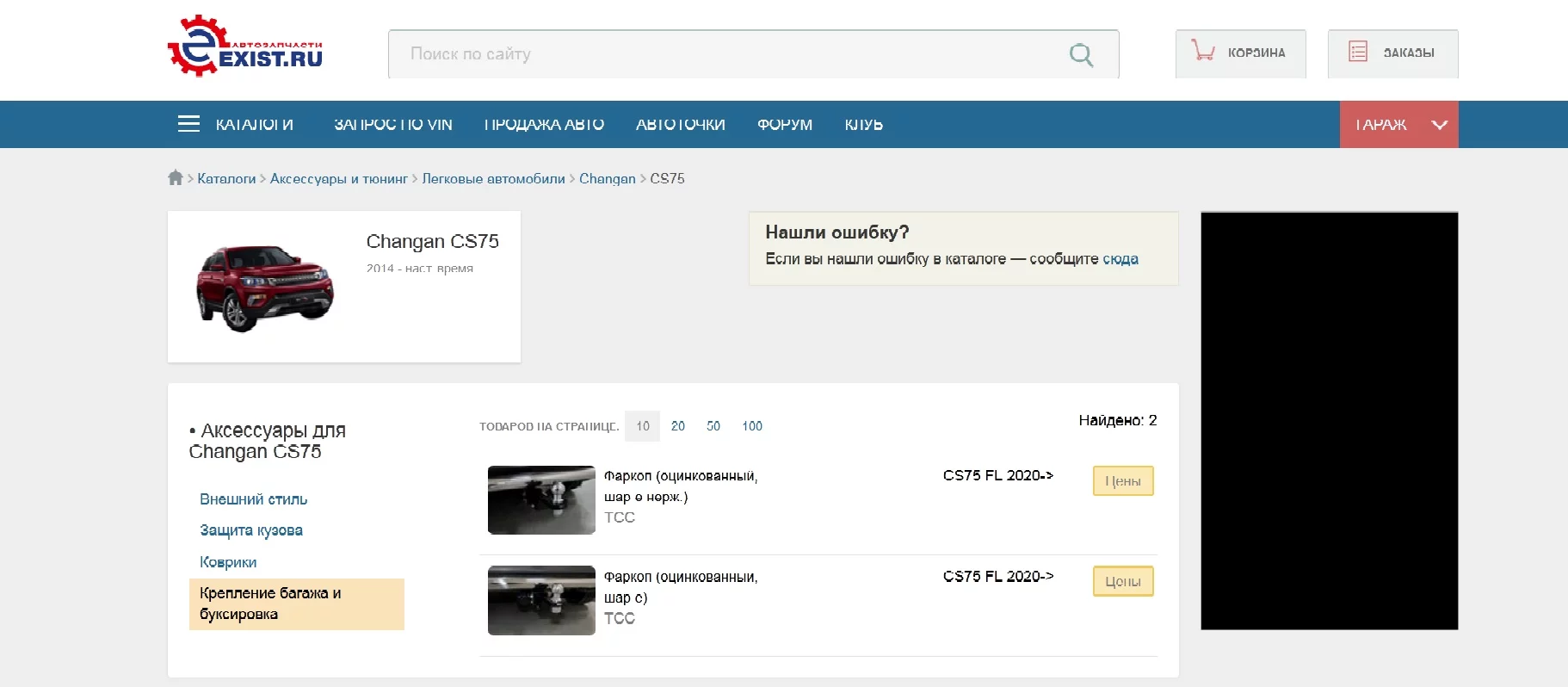Viewport: 1568px width, 687px height.
Task: Click the search magnifier icon
Action: [1081, 55]
